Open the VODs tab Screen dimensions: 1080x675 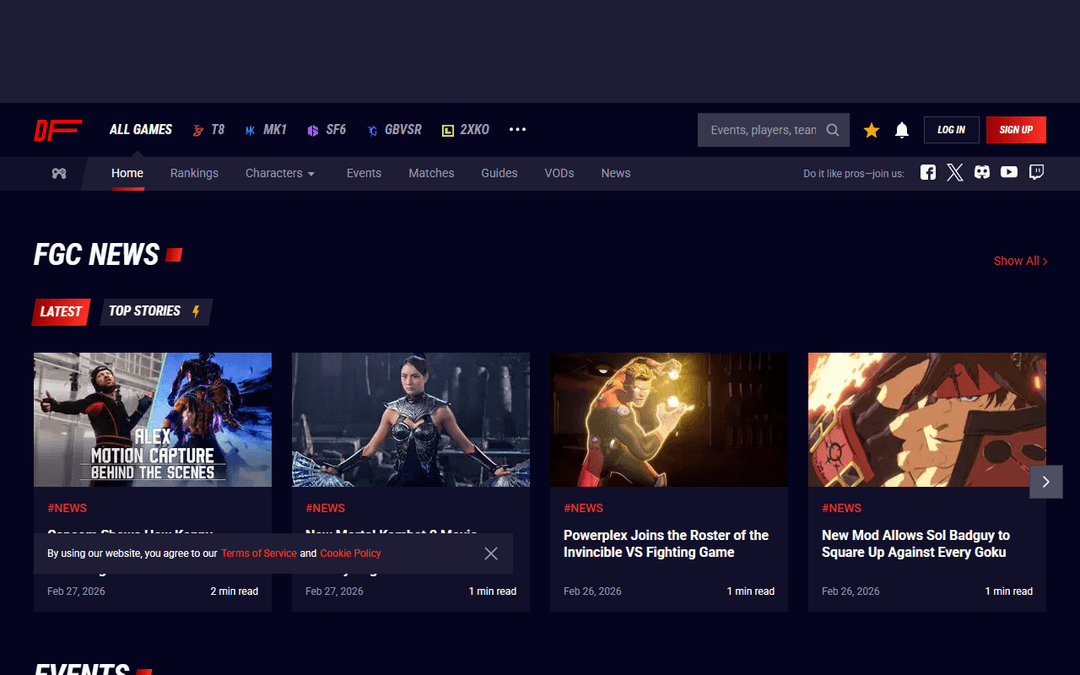(x=559, y=173)
